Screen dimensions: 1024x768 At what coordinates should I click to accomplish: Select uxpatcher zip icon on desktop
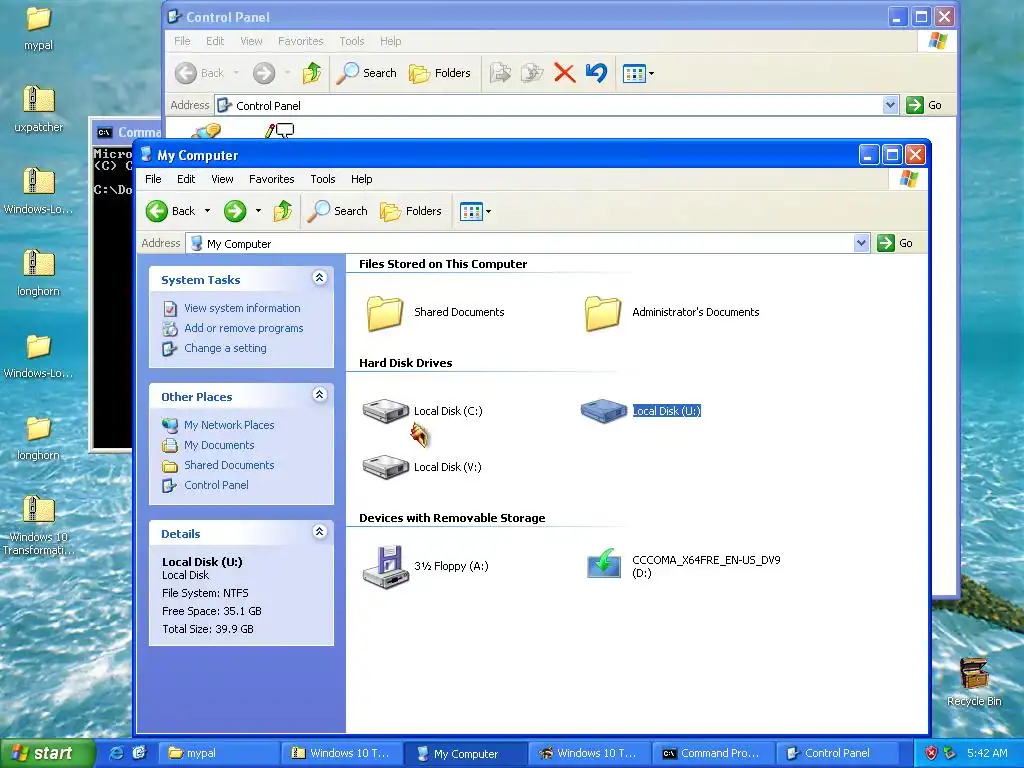point(39,109)
